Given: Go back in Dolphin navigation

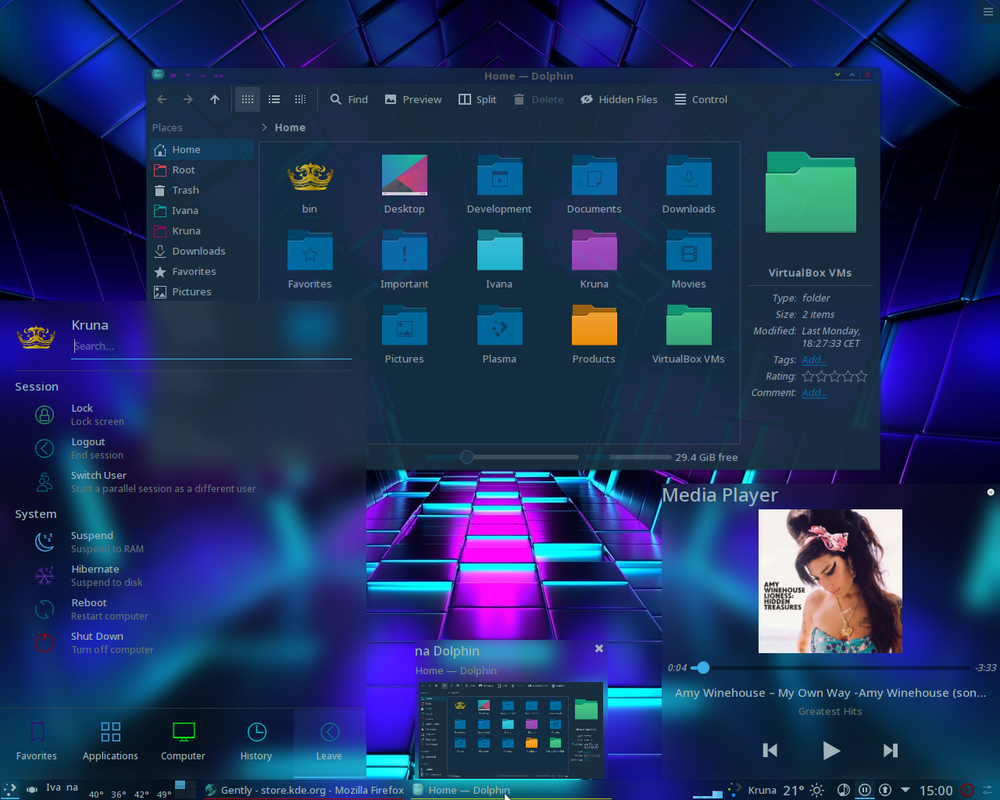Looking at the screenshot, I should pyautogui.click(x=162, y=100).
